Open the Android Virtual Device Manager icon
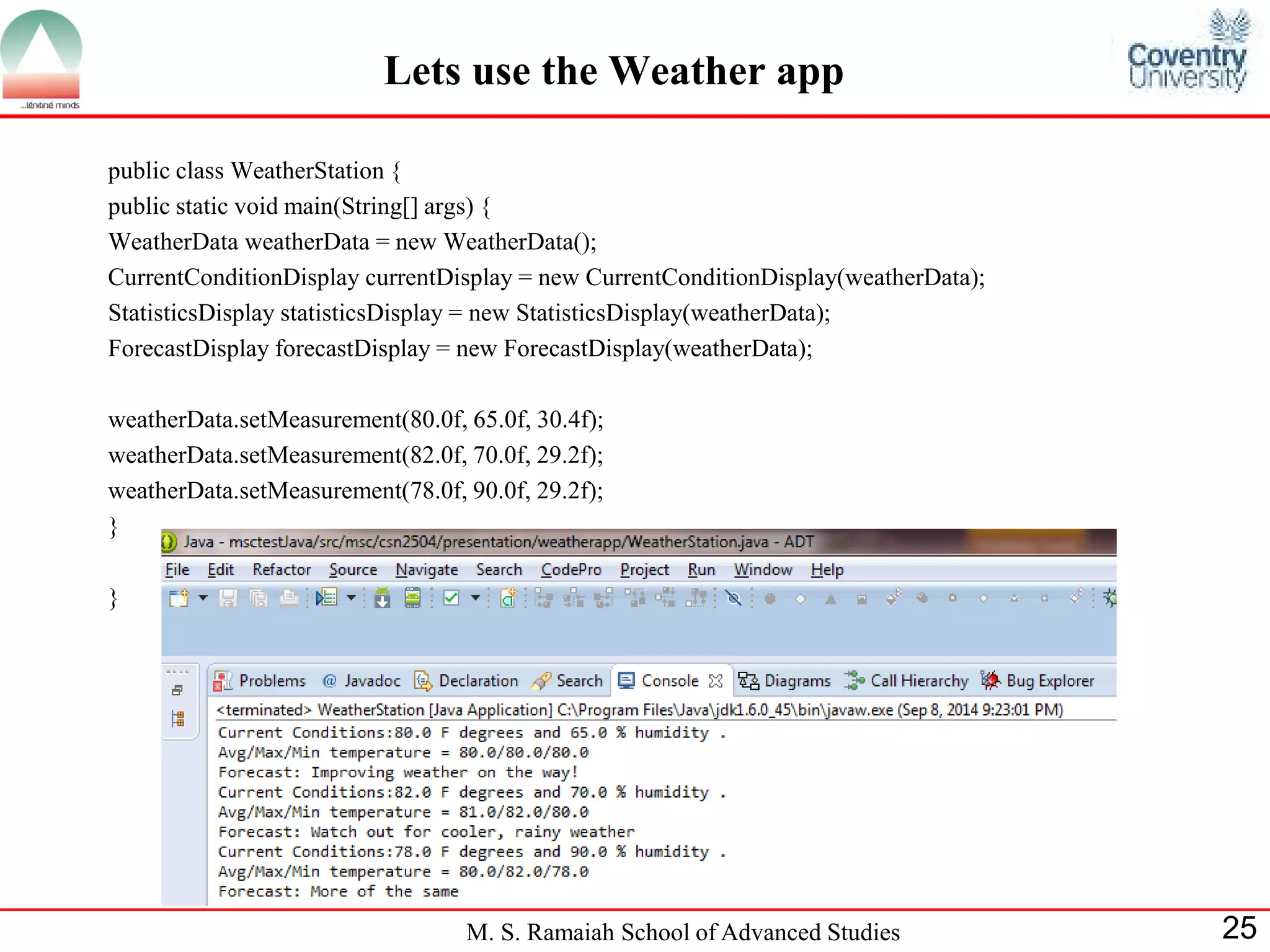The image size is (1270, 952). [412, 598]
